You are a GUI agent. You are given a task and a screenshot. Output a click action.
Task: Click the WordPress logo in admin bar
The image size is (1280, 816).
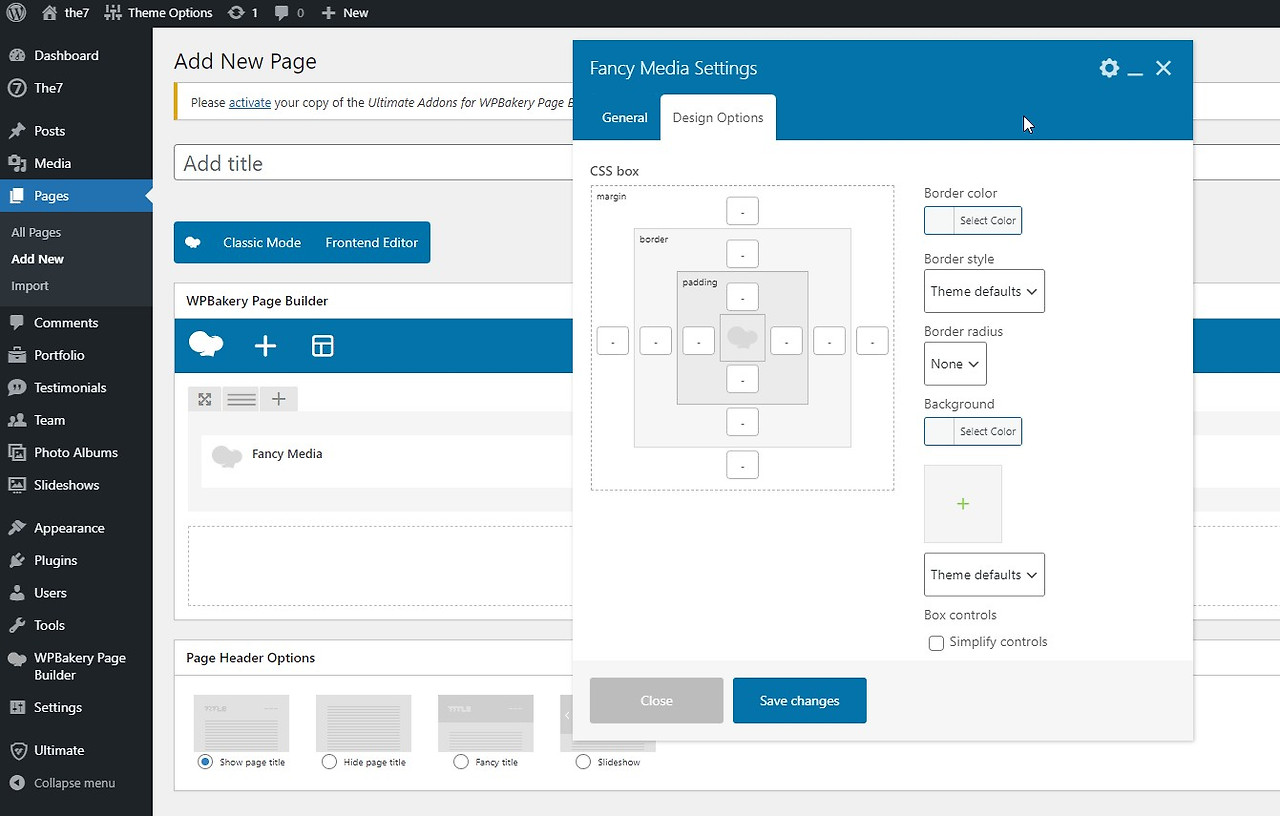(17, 13)
